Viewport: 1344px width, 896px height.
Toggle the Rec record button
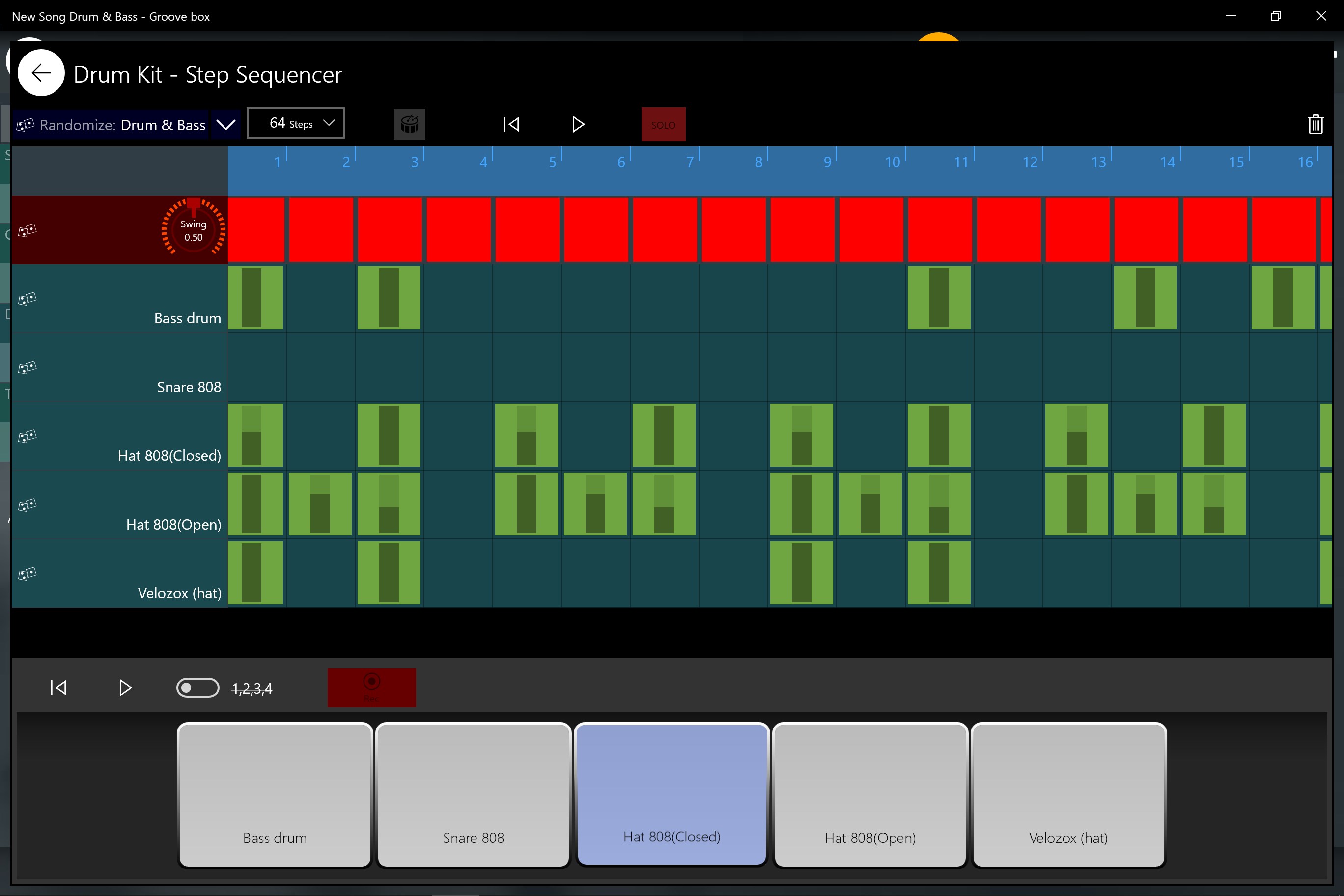click(371, 687)
